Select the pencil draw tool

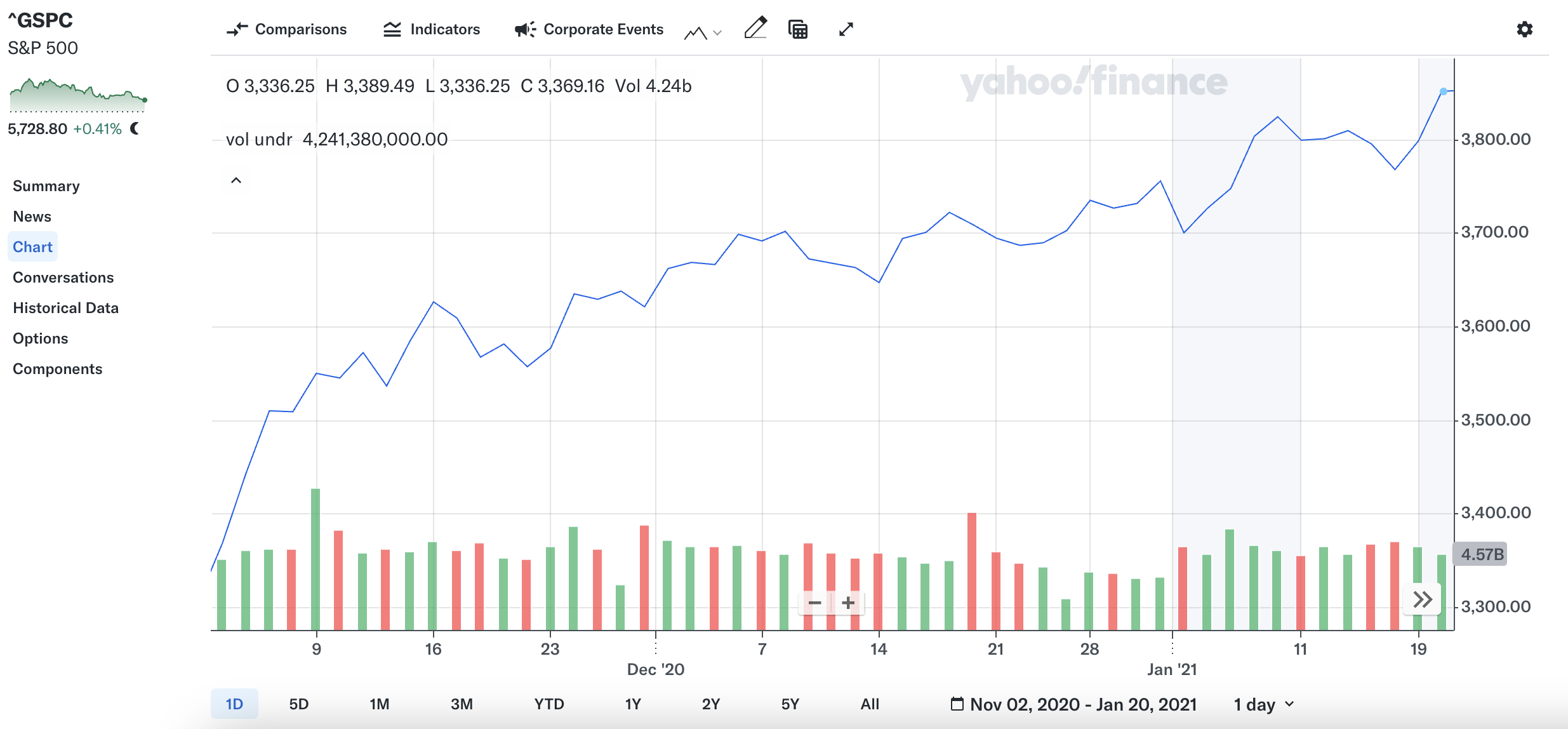(x=755, y=29)
